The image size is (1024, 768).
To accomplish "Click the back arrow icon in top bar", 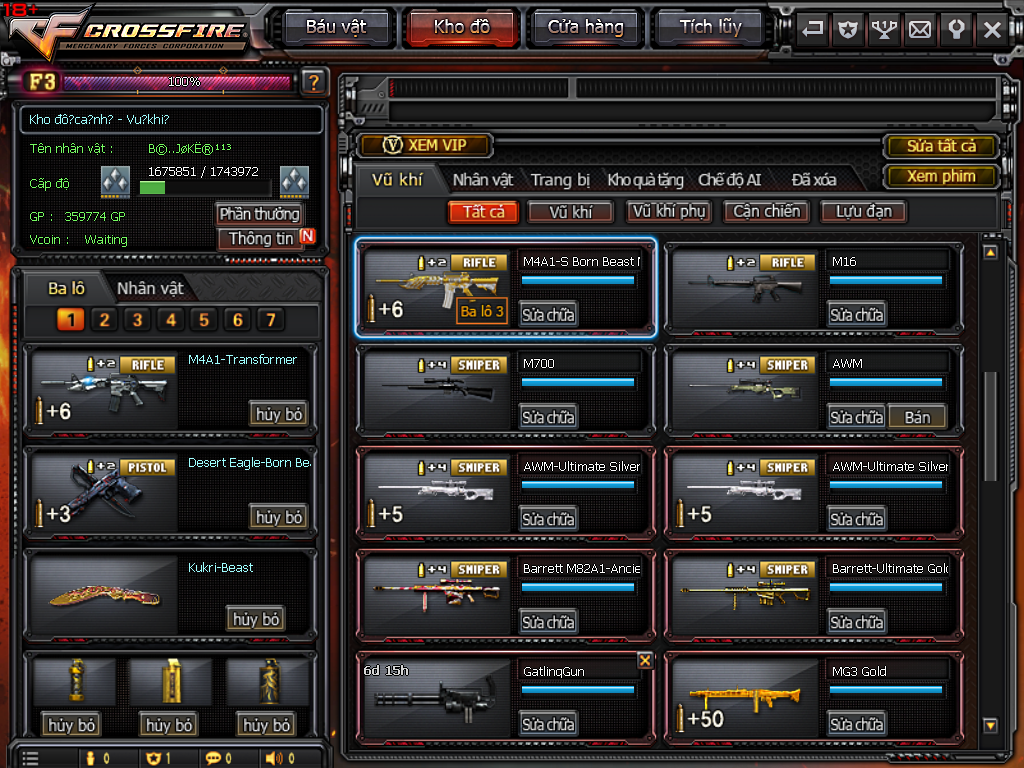I will pos(812,29).
